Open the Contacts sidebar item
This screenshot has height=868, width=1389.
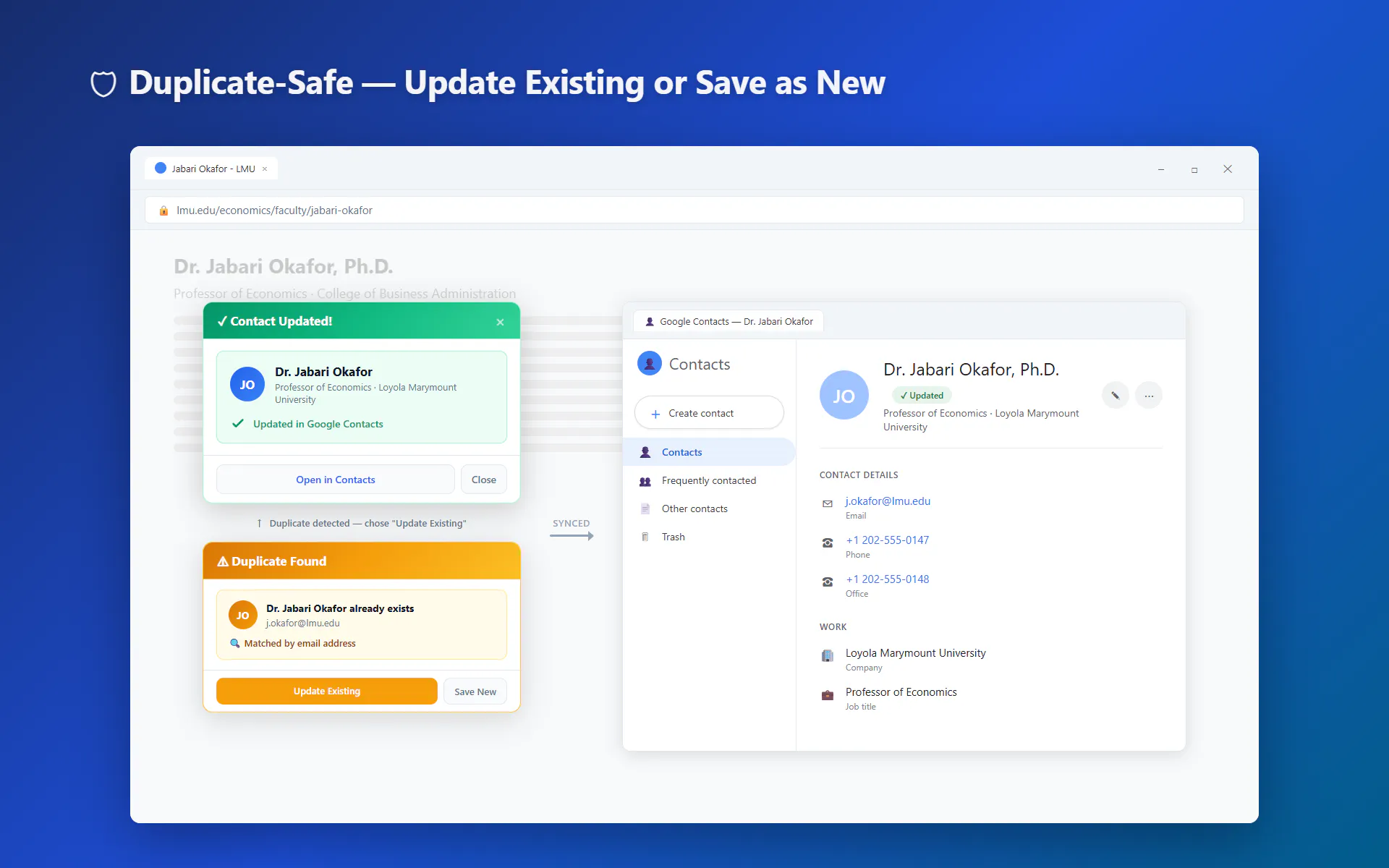coord(709,452)
